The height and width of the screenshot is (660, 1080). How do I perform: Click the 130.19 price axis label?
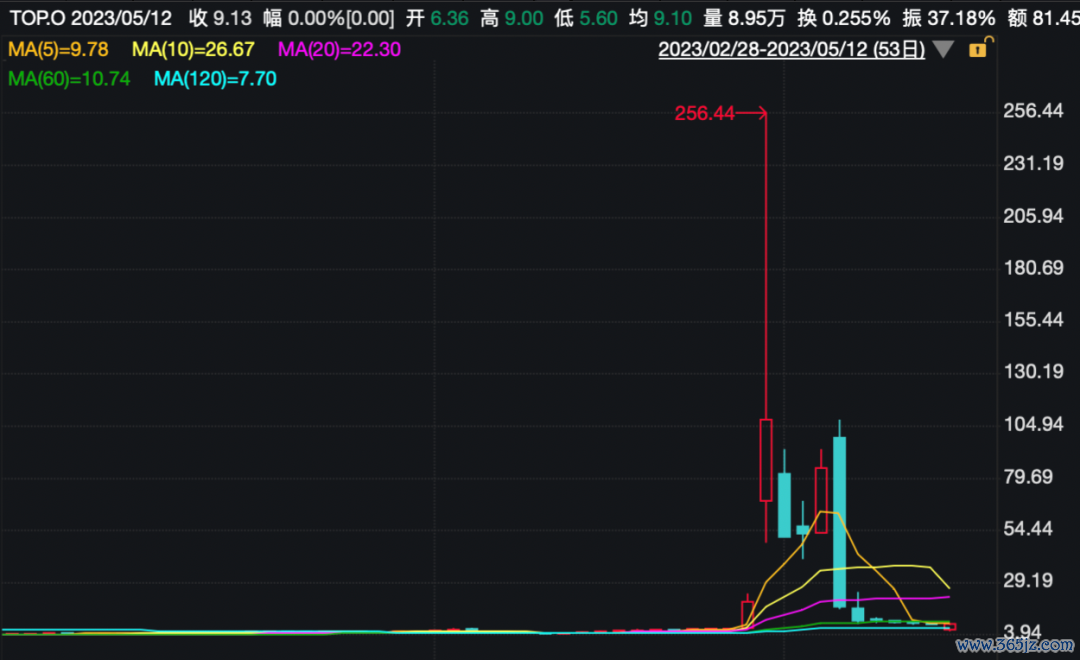1033,372
